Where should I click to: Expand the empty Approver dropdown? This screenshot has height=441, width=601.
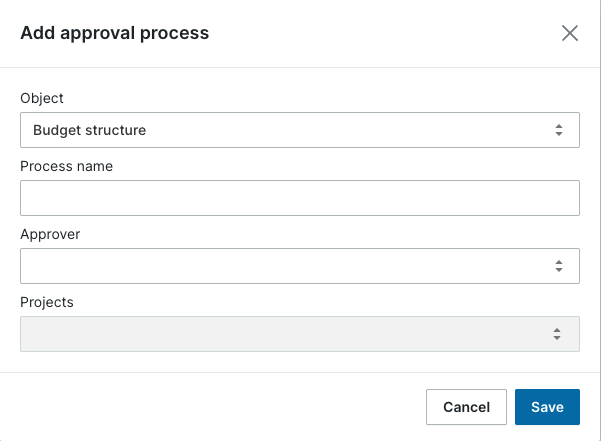click(300, 266)
